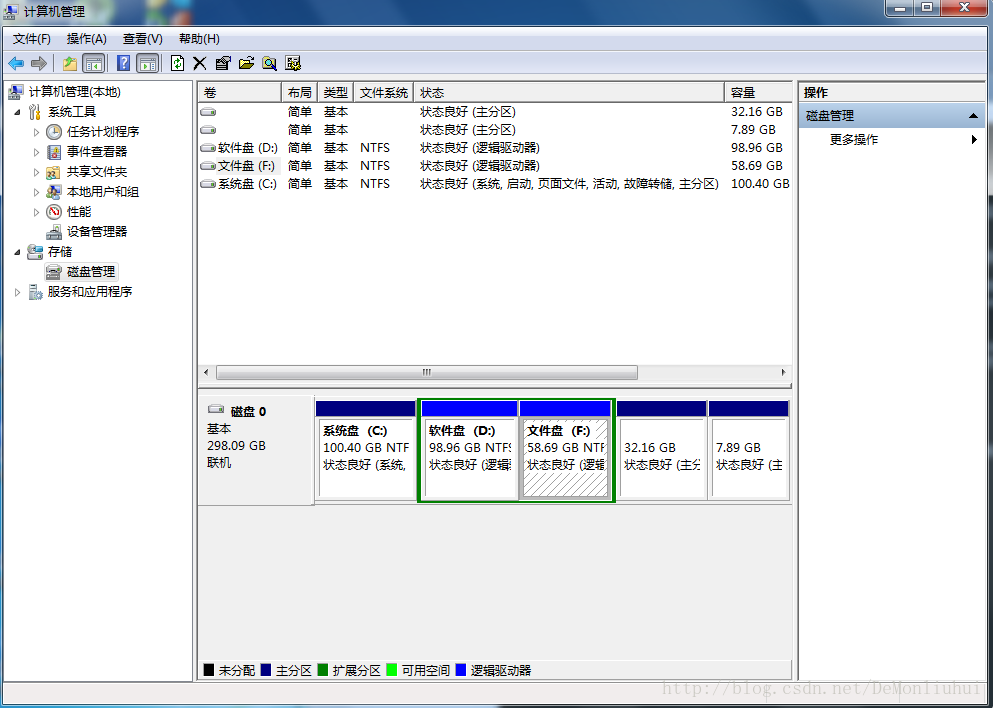Sort by the 容量 column header
Image resolution: width=993 pixels, height=708 pixels.
[x=758, y=92]
